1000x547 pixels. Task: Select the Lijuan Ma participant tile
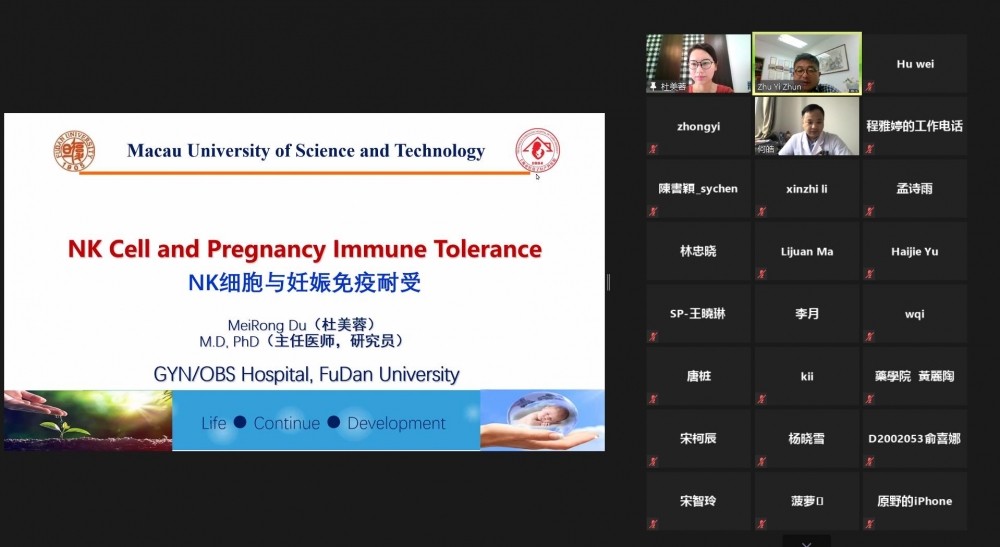click(806, 251)
